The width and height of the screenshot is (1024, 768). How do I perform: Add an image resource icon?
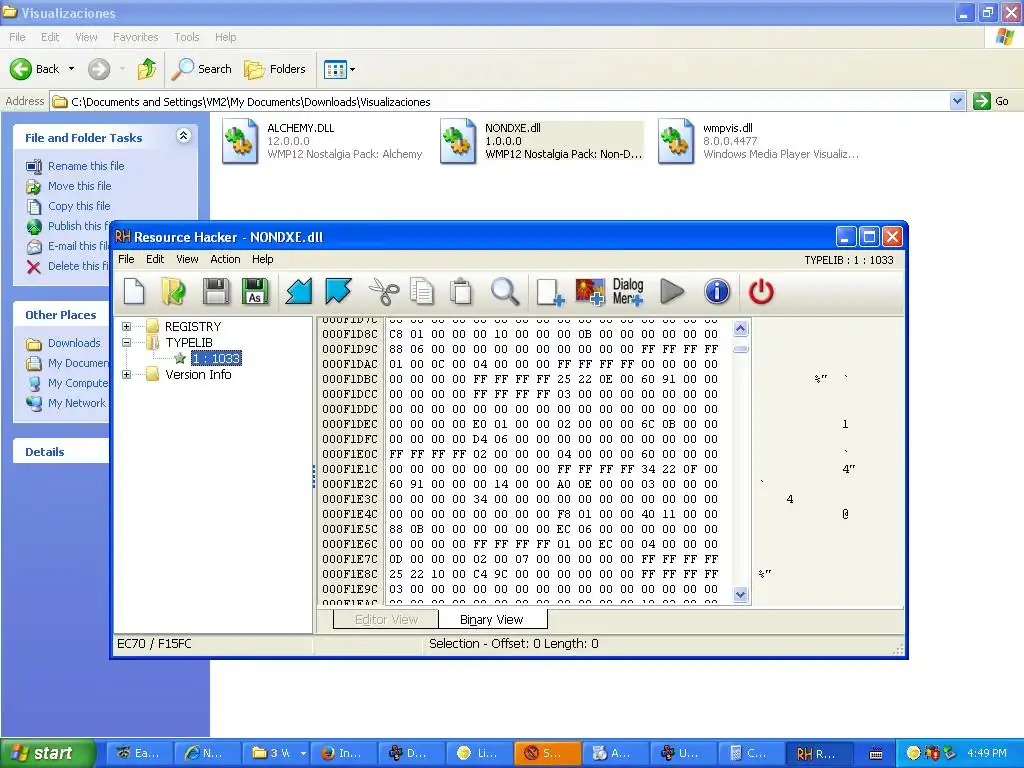pos(590,291)
